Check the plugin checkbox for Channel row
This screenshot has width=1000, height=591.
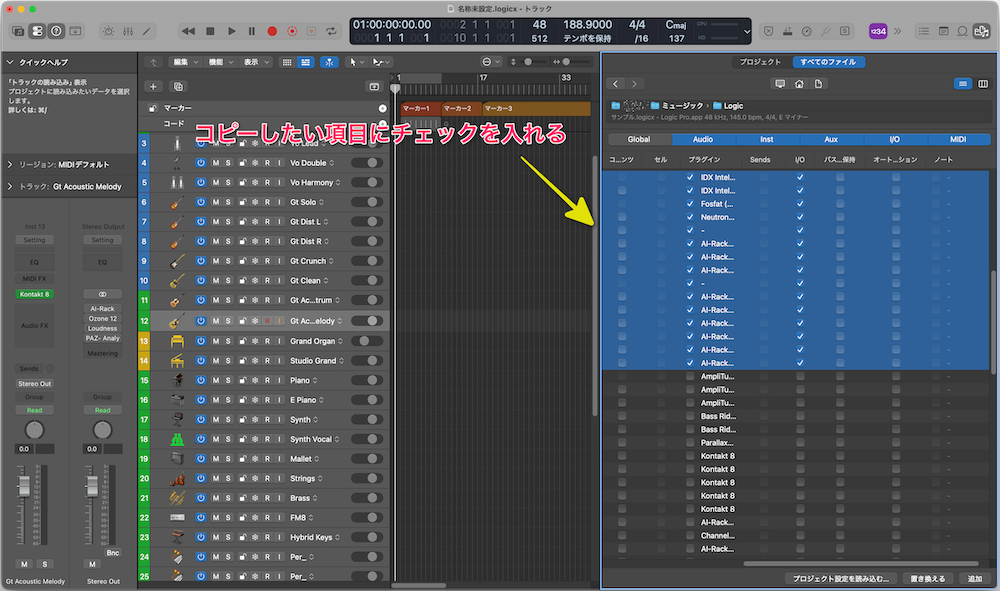point(690,536)
